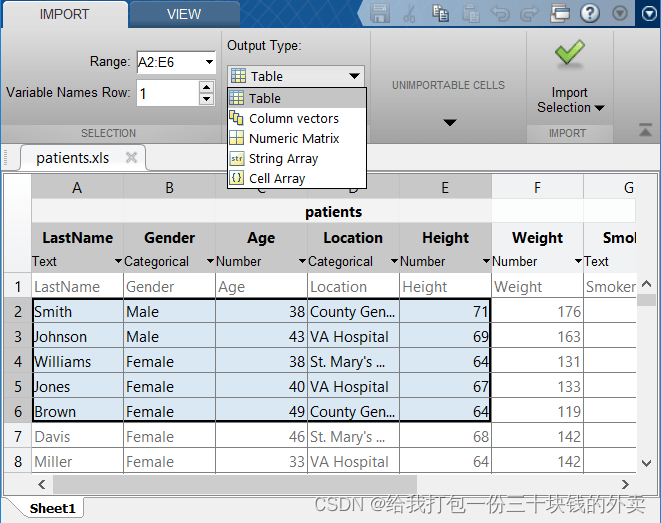Click the Miller cell
Screen dimensions: 661x523
78,461
